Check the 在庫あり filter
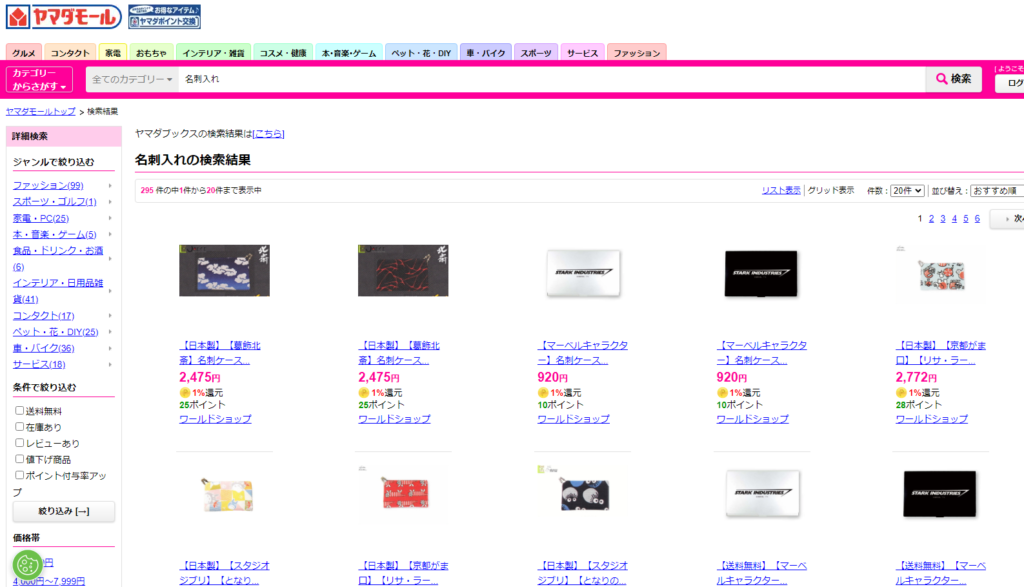The height and width of the screenshot is (587, 1024). coord(20,426)
